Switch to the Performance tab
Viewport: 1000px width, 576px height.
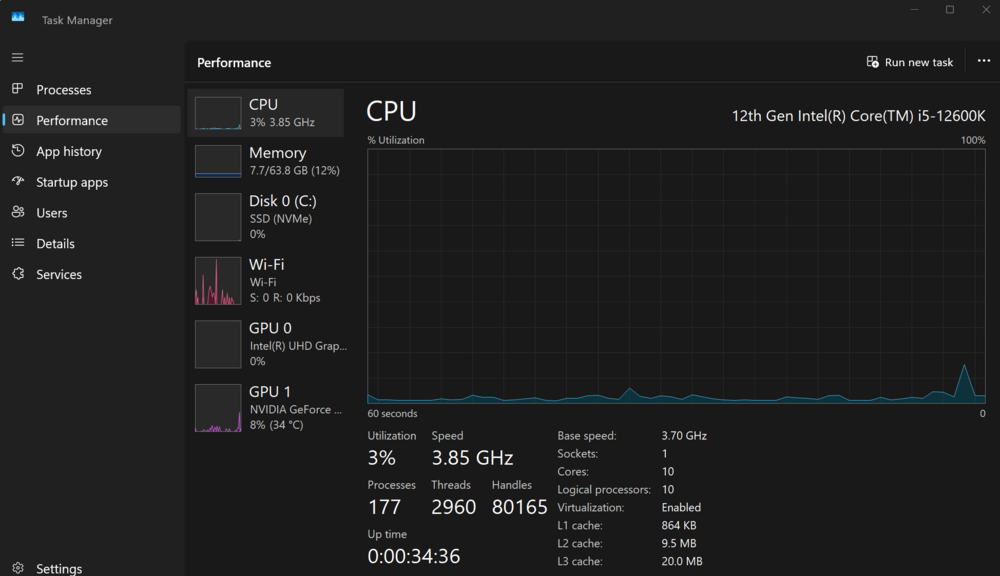(x=72, y=121)
